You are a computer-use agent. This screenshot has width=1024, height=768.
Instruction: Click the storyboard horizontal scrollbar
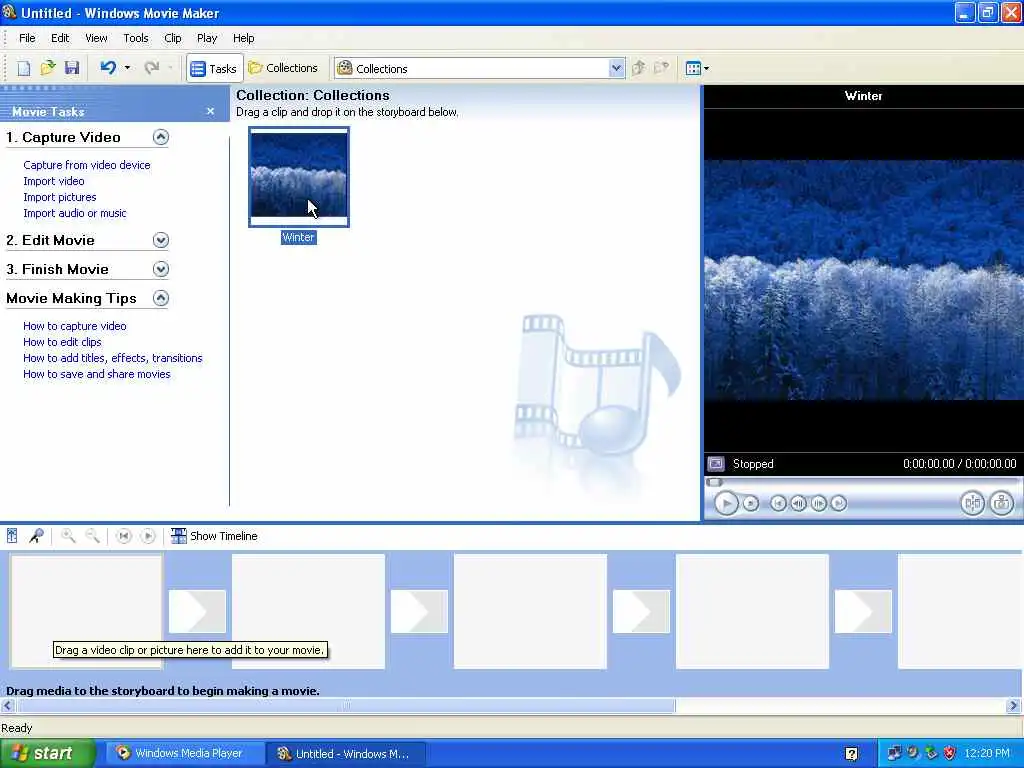pyautogui.click(x=346, y=706)
